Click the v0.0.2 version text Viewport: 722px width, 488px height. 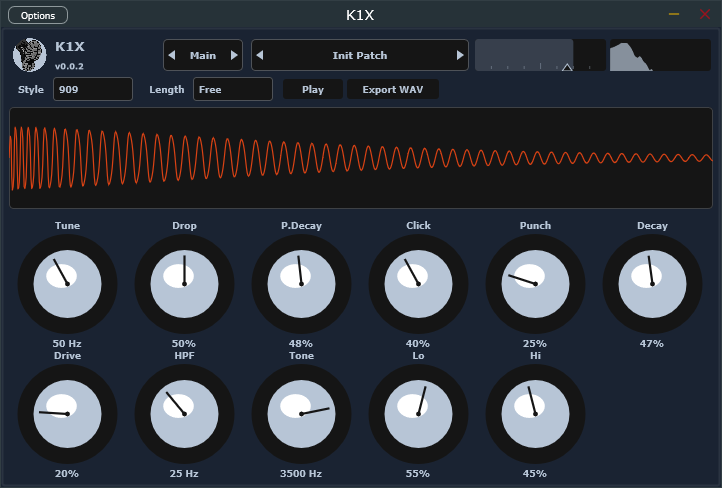(69, 66)
